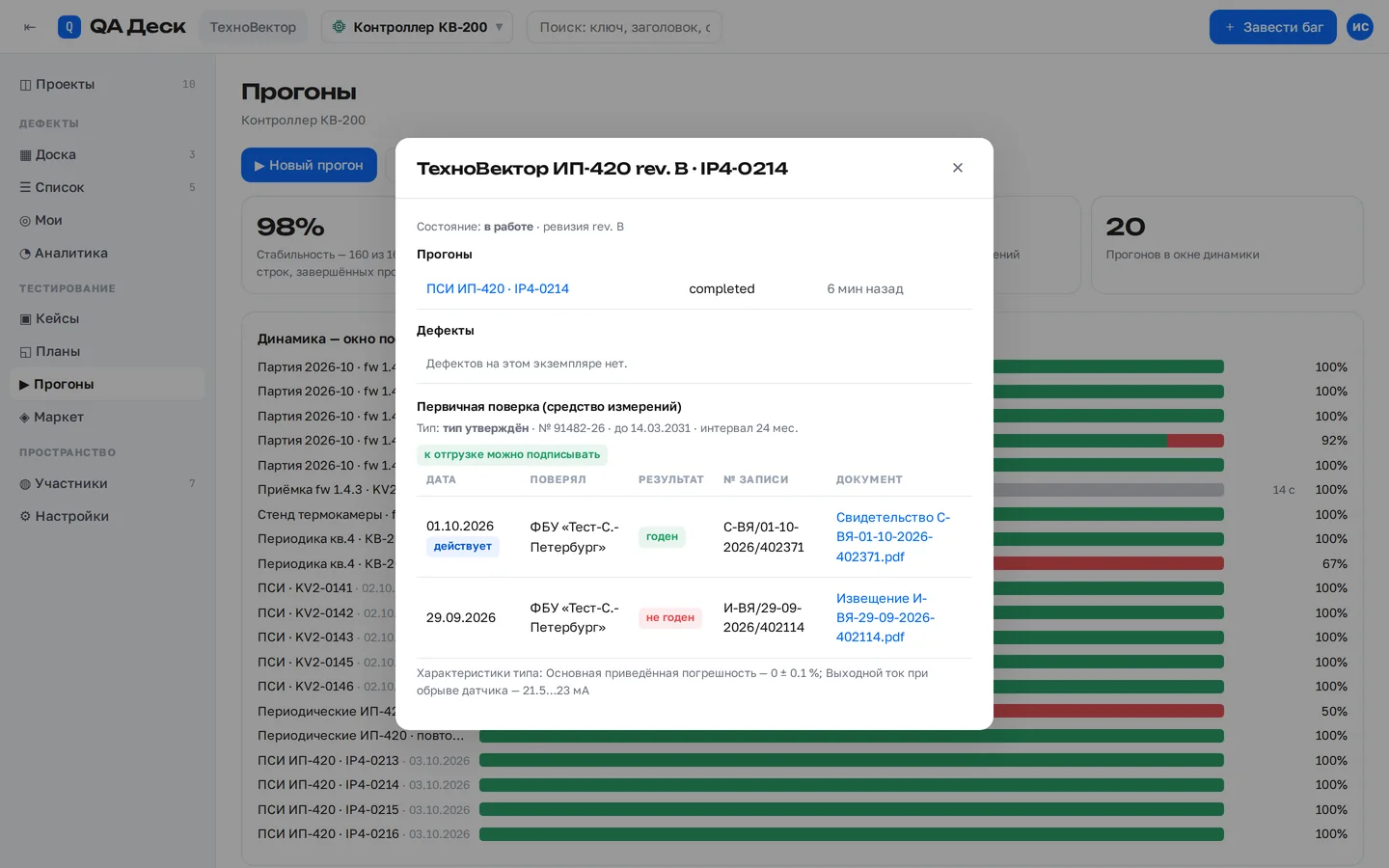This screenshot has width=1389, height=868.
Task: Click the progress bar for ПСИ ИП-420 · IP4-0216
Action: click(852, 834)
